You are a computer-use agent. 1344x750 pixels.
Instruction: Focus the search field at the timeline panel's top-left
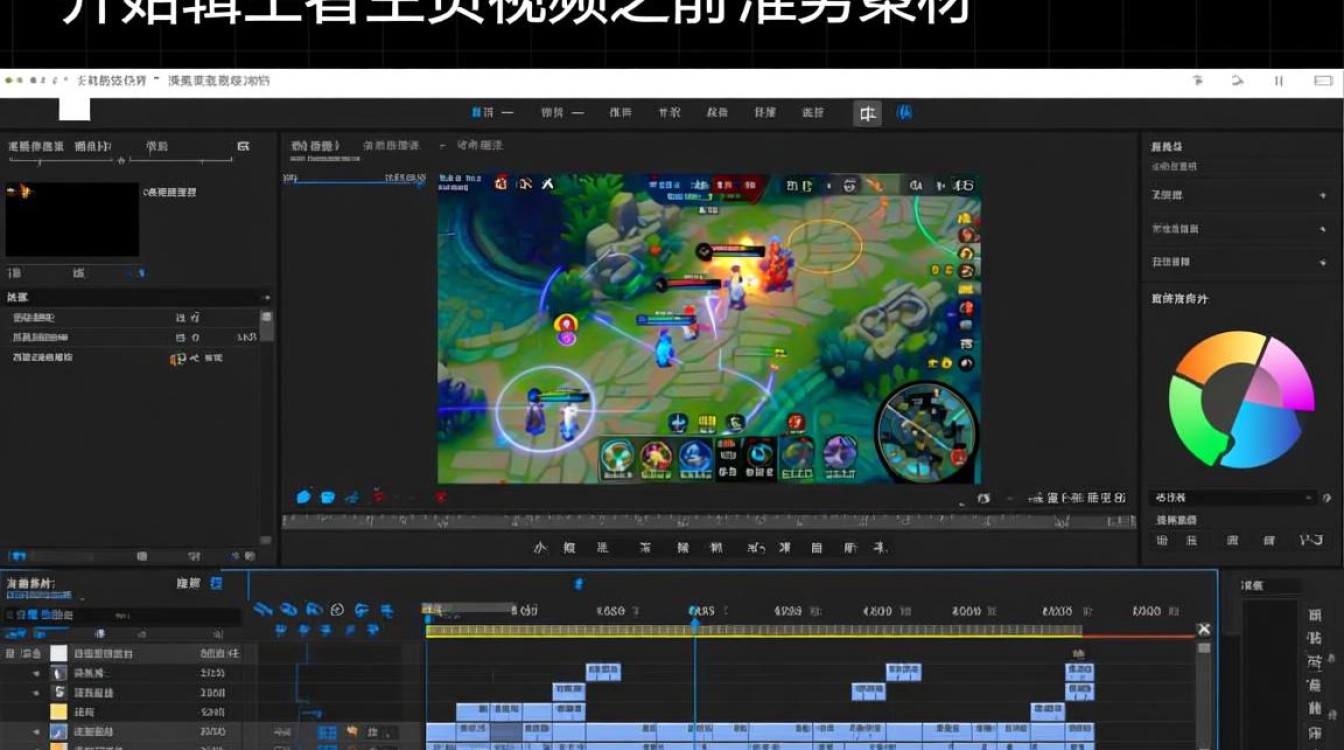[122, 616]
